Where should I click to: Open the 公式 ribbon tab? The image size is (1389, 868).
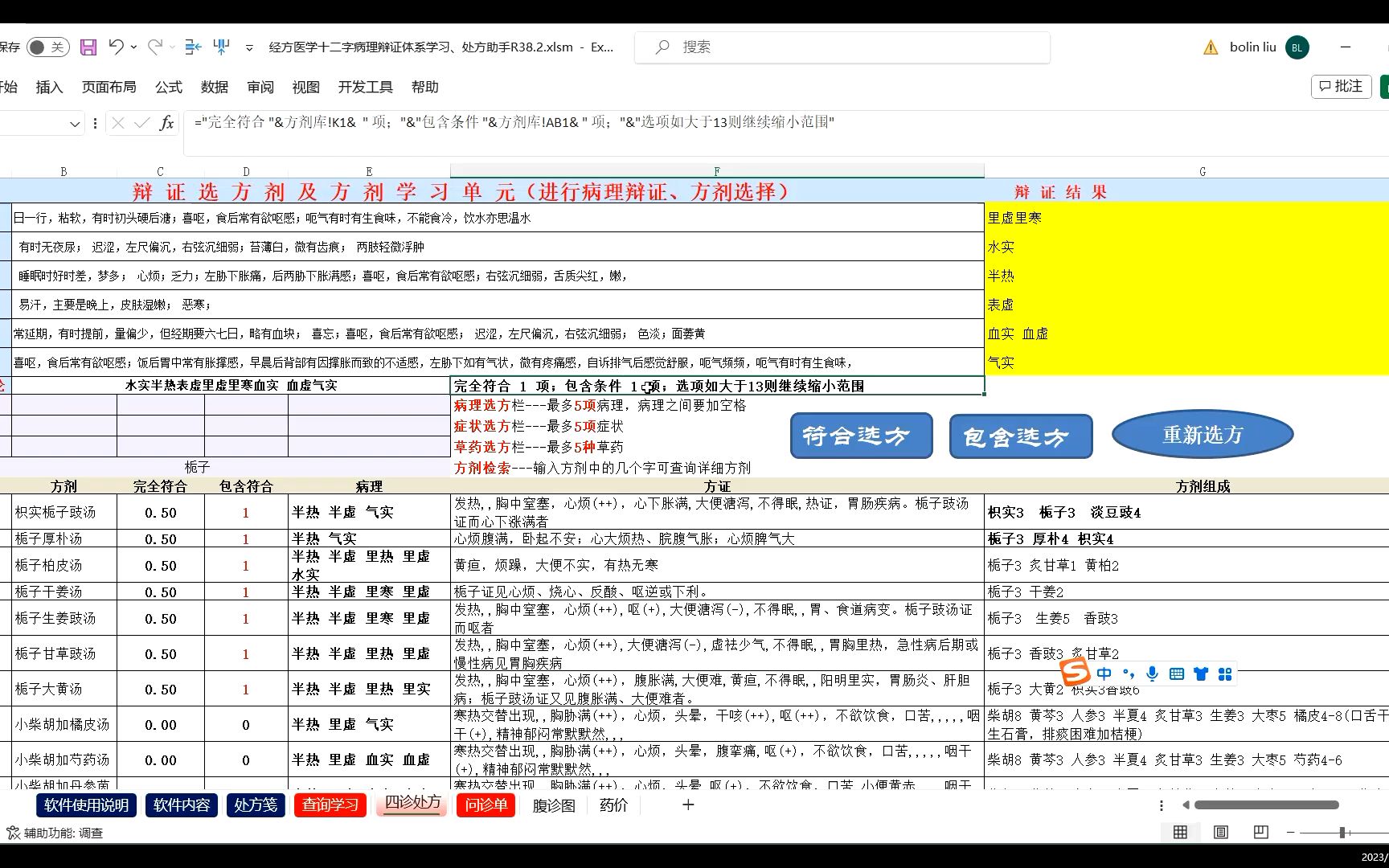[x=169, y=87]
